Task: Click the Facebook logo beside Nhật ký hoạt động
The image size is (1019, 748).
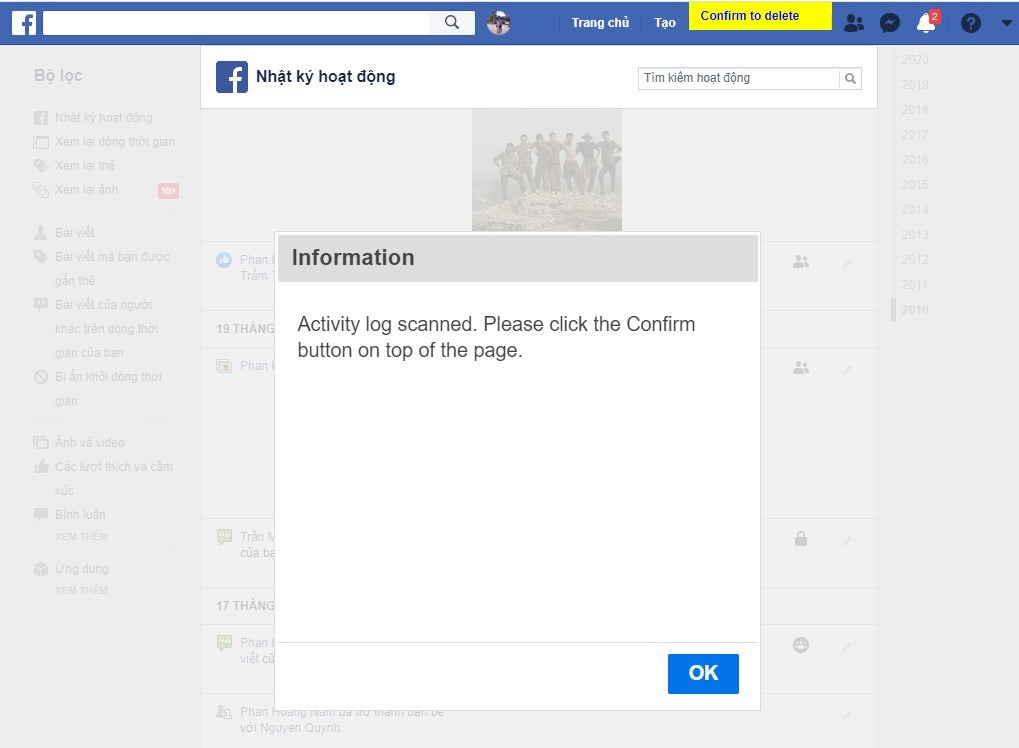Action: coord(232,77)
